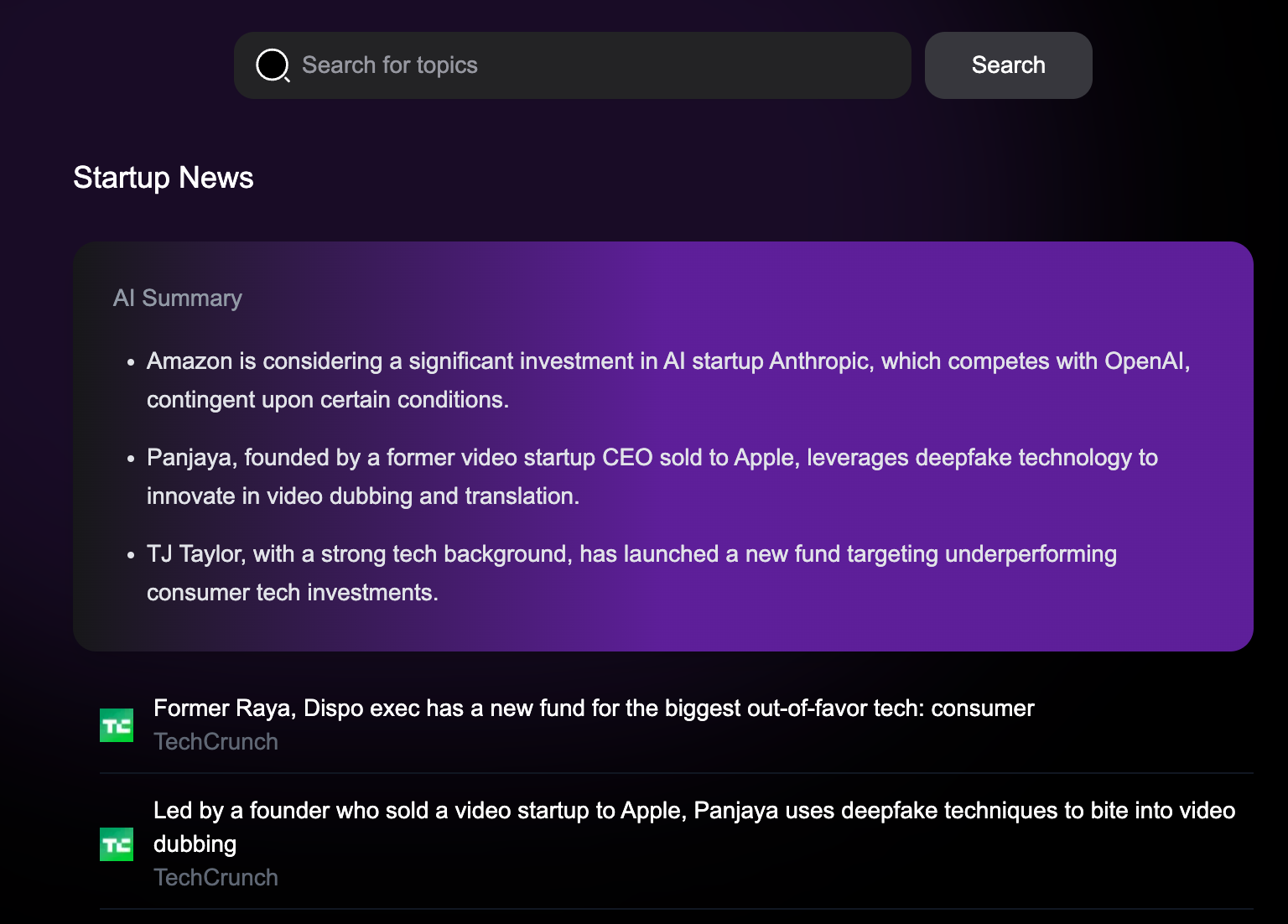Open 'Former Raya, Dispo exec' article link

594,708
